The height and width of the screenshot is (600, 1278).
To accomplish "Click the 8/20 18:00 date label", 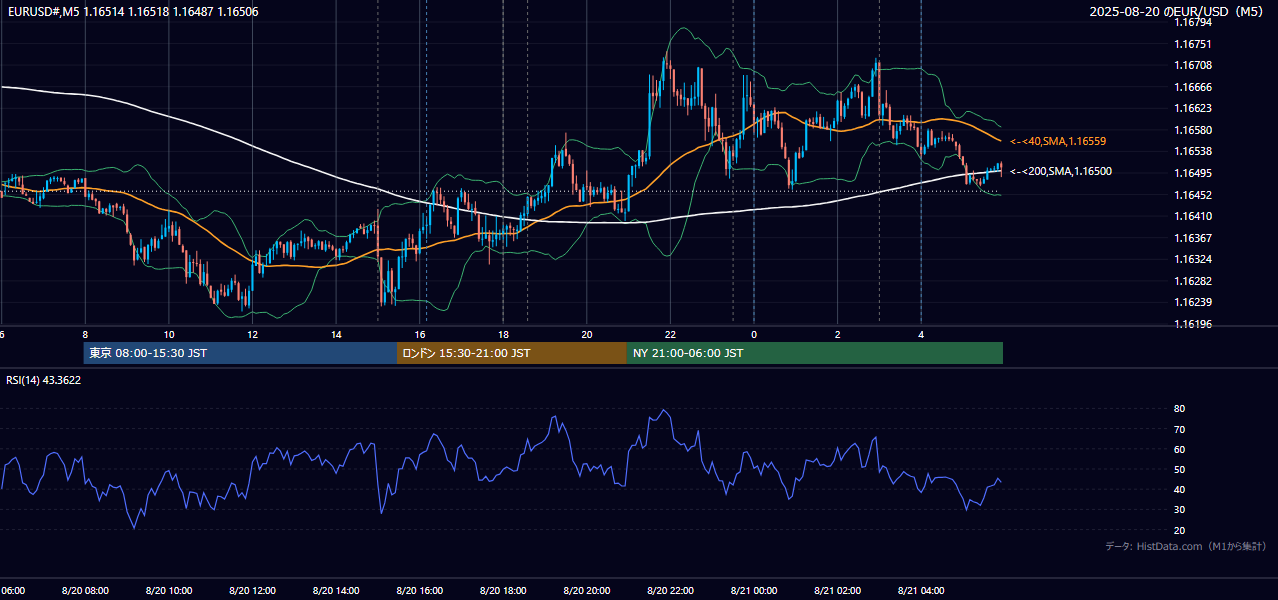I will coord(503,591).
